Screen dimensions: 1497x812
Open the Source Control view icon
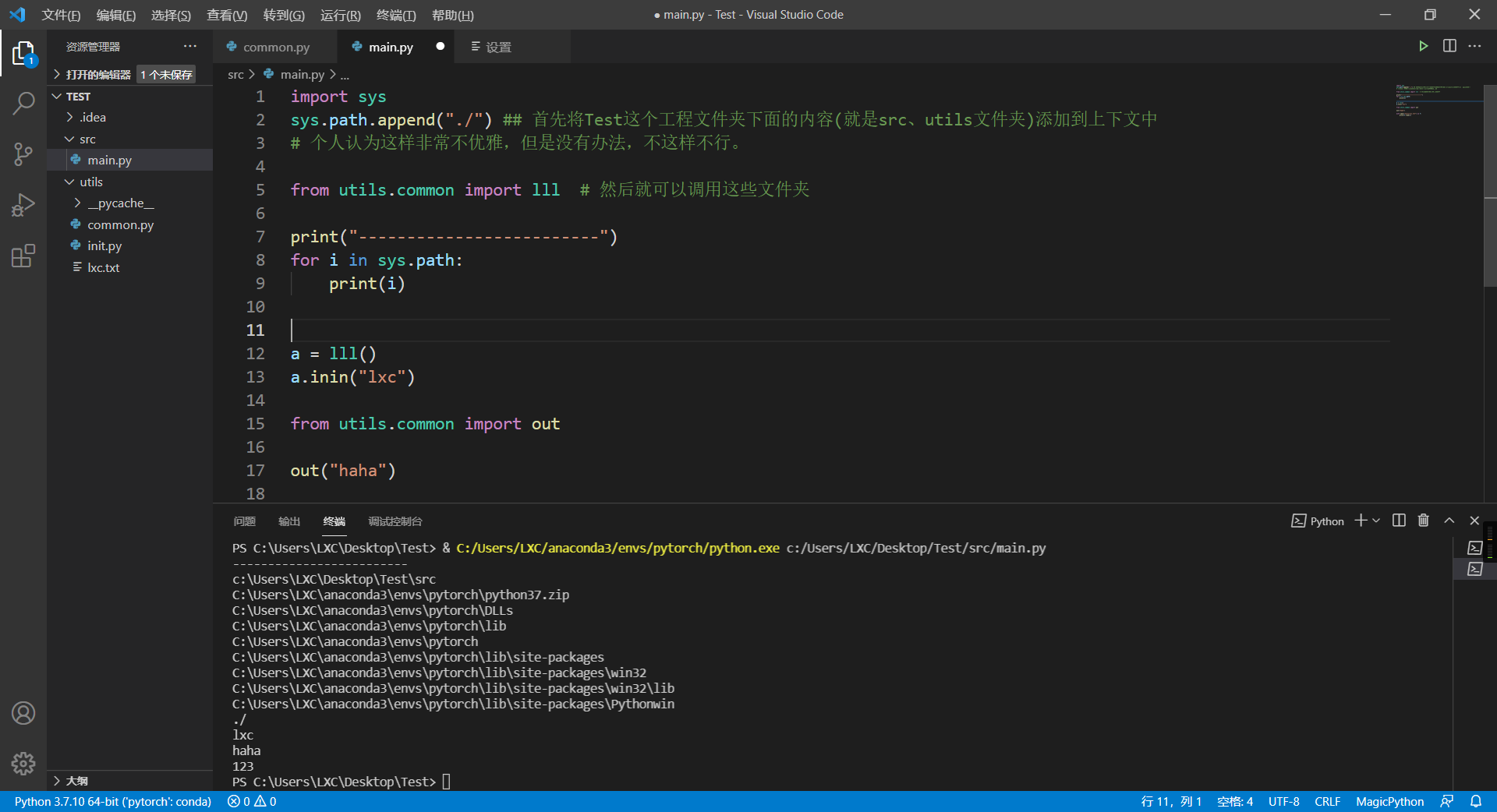point(23,154)
